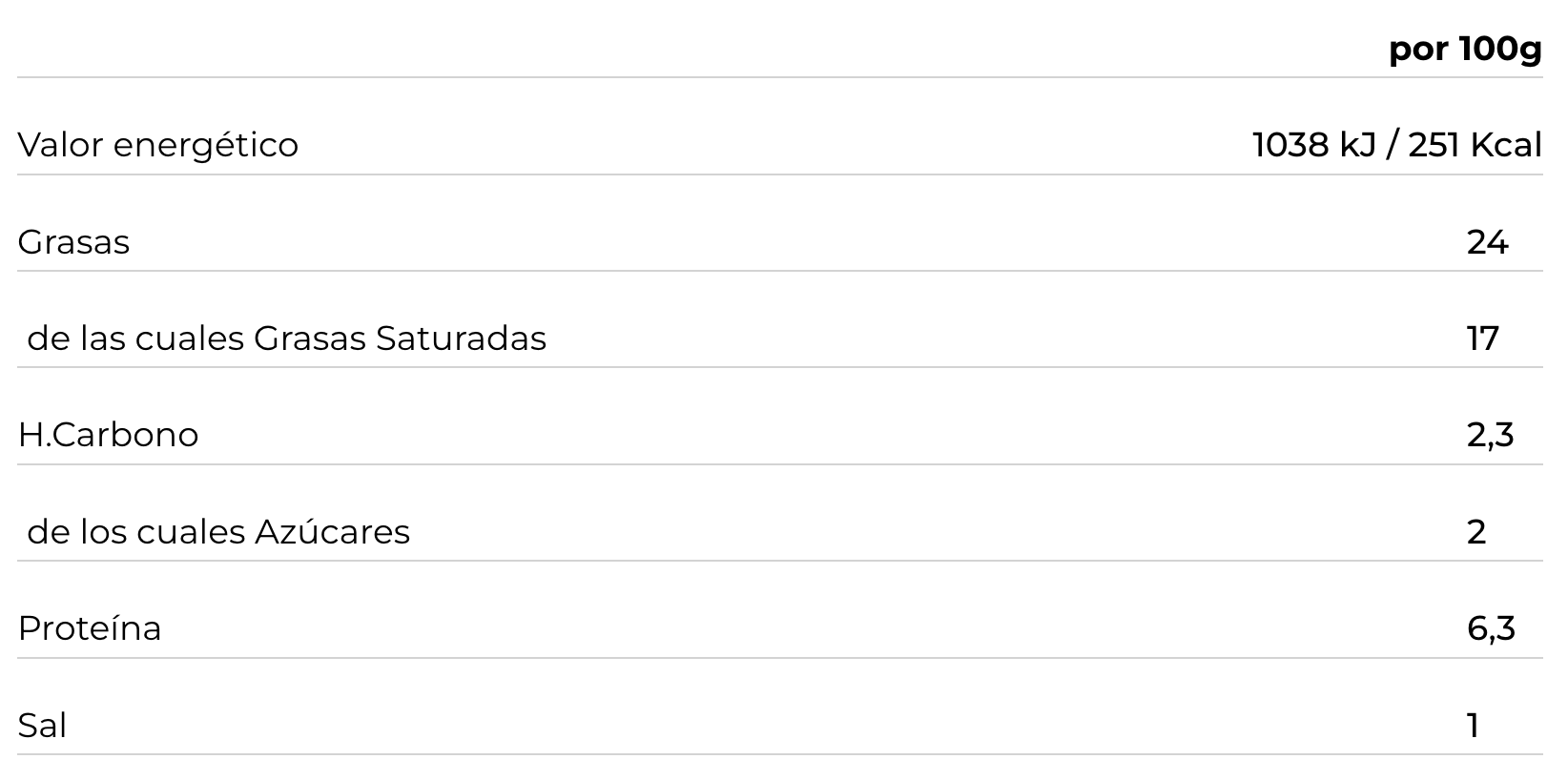Select the "Proteína" row label
Image resolution: width=1568 pixels, height=780 pixels.
coord(90,628)
